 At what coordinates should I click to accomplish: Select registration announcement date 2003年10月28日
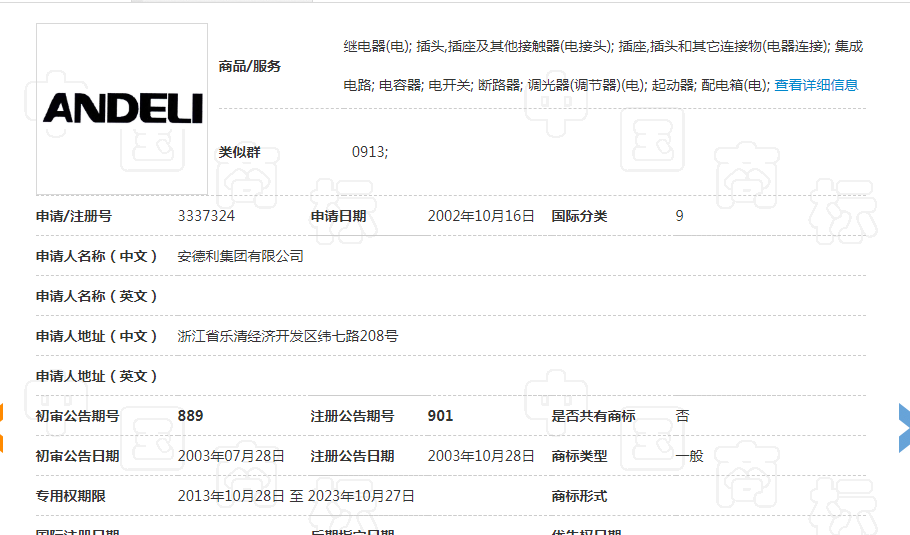[x=481, y=456]
